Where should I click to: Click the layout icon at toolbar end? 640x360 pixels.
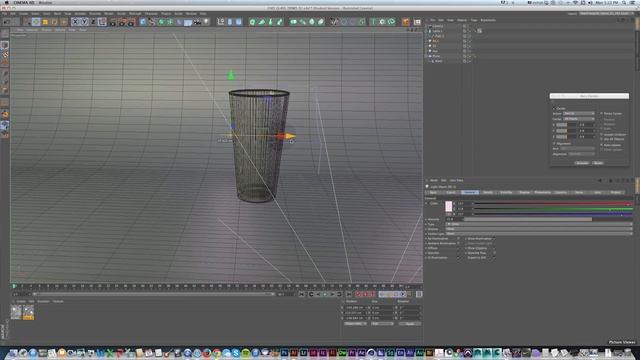click(x=417, y=22)
